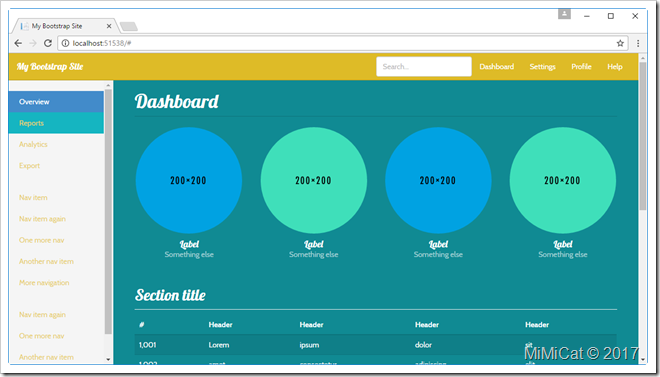Click the My Bootstrap Site brand link
Screen dimensions: 660x377
(50, 66)
